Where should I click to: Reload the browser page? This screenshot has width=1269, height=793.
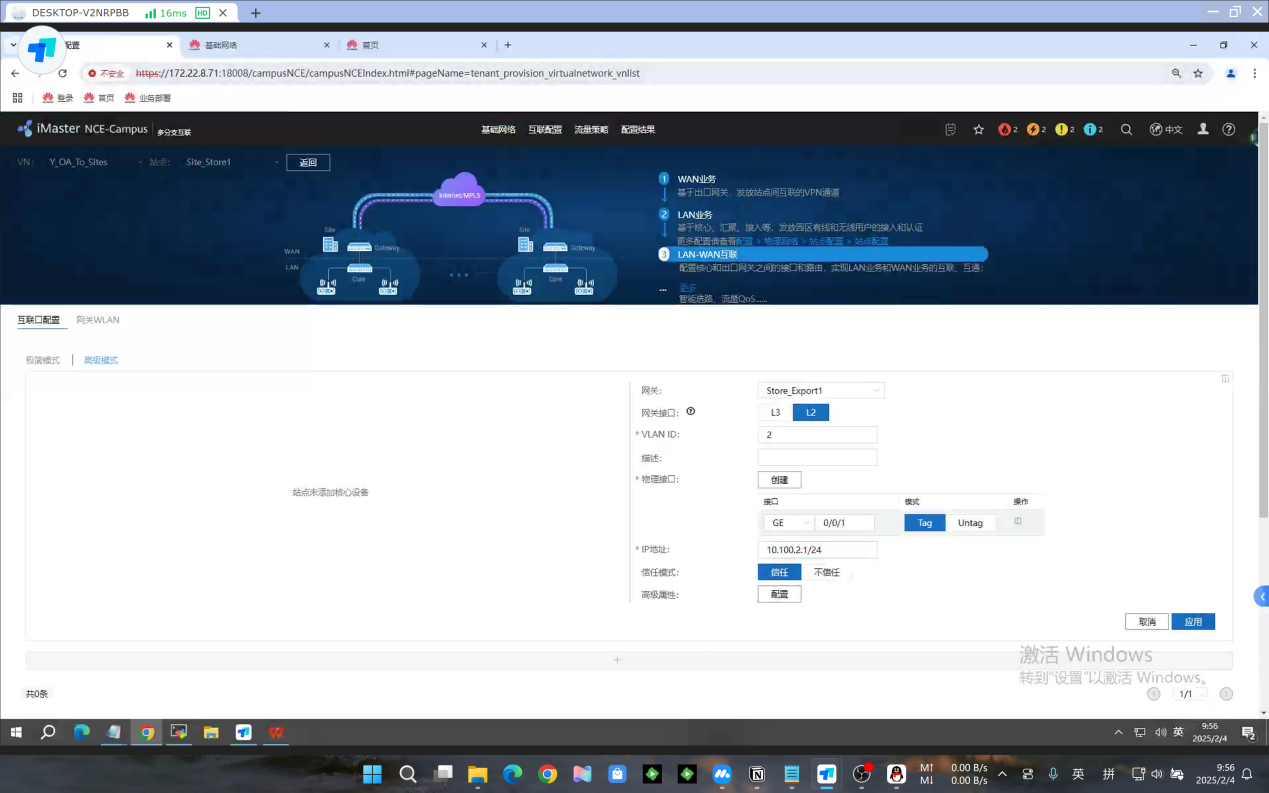pos(62,73)
